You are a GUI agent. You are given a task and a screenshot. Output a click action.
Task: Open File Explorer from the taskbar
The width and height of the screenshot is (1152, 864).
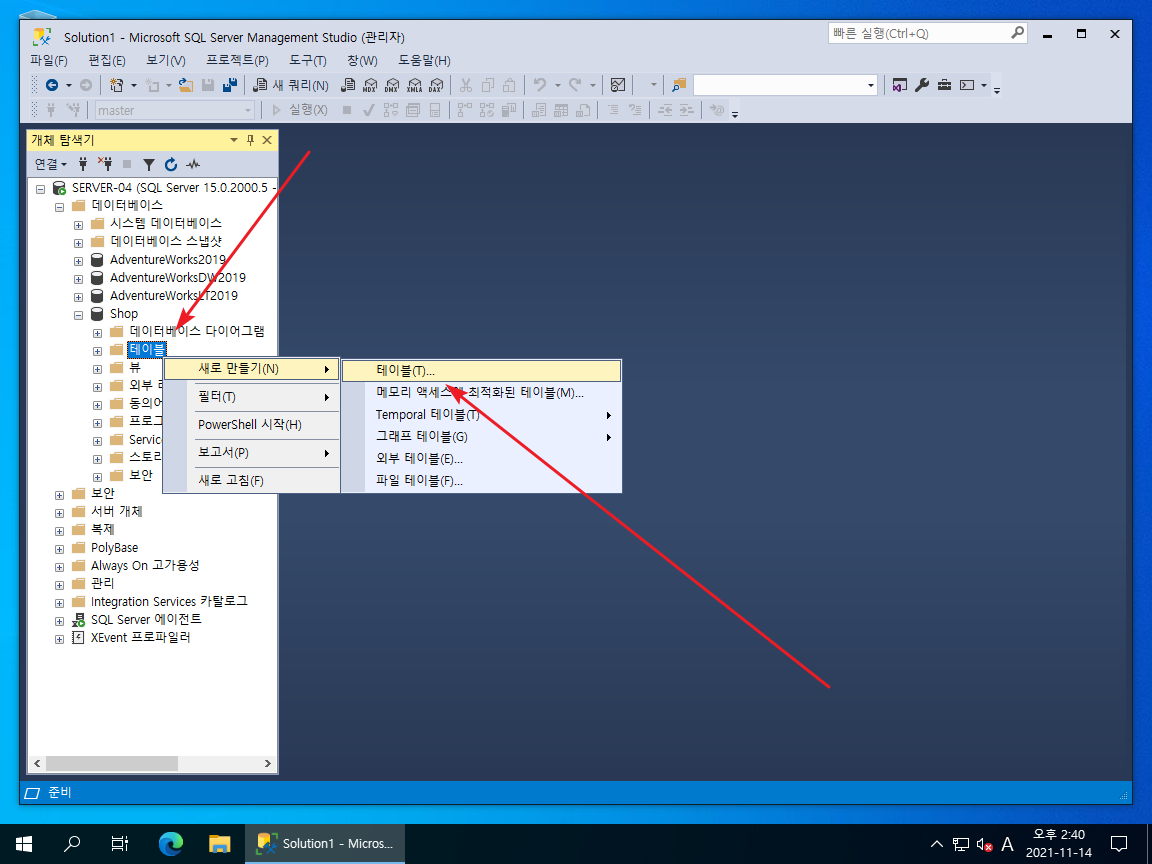click(x=219, y=843)
